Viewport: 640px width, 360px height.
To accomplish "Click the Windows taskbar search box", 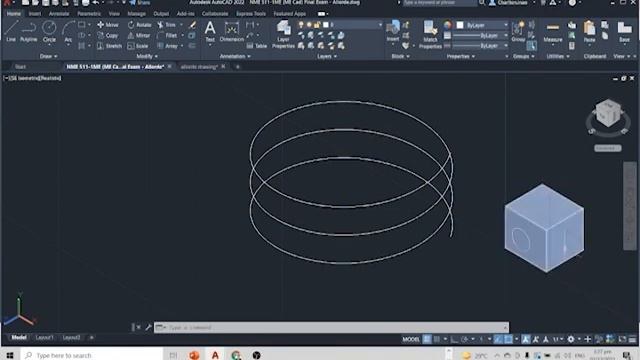I will pos(92,355).
